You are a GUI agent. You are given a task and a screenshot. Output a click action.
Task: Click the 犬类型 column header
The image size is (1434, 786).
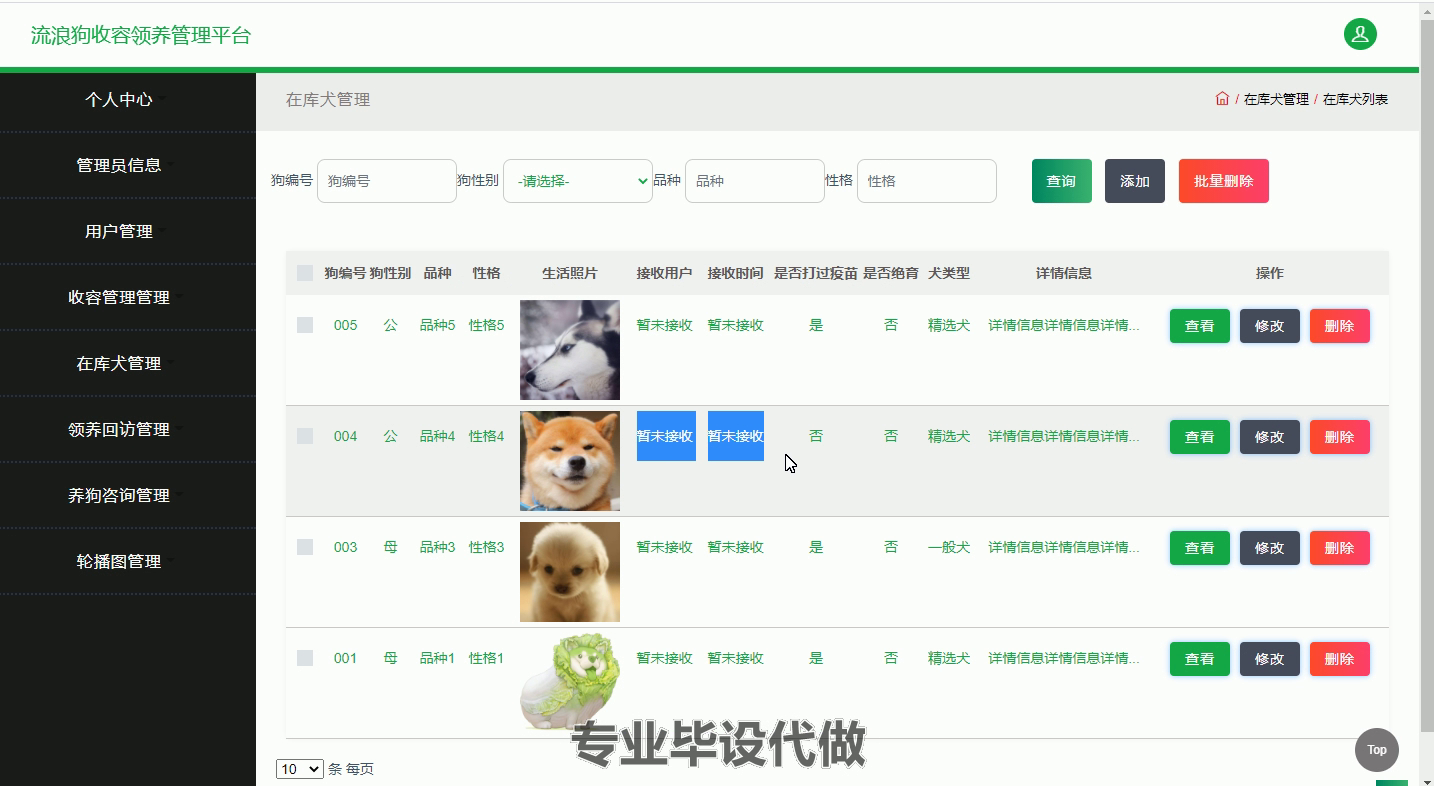pos(949,273)
